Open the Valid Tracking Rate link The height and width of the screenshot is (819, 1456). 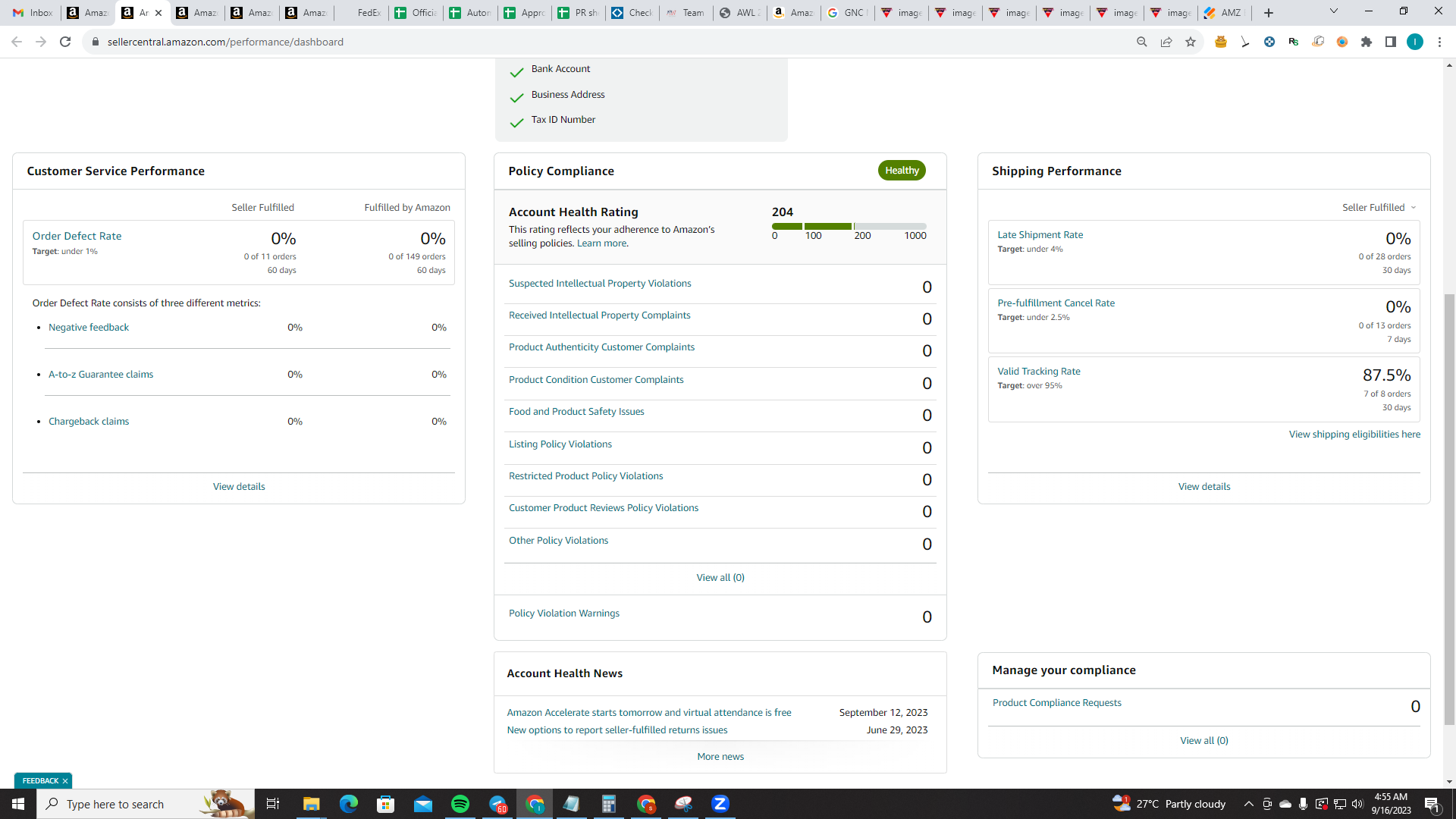1038,372
